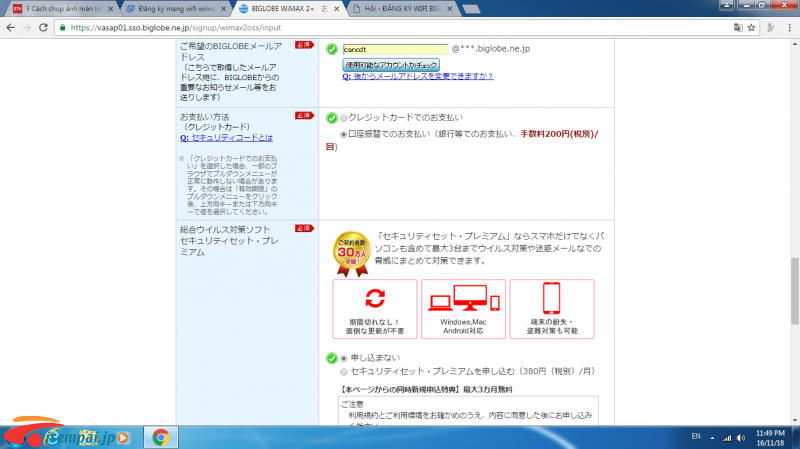Close the 'Hỏi - ĐĂNG KÝ WIFI BIGLOBE' tab

click(449, 9)
